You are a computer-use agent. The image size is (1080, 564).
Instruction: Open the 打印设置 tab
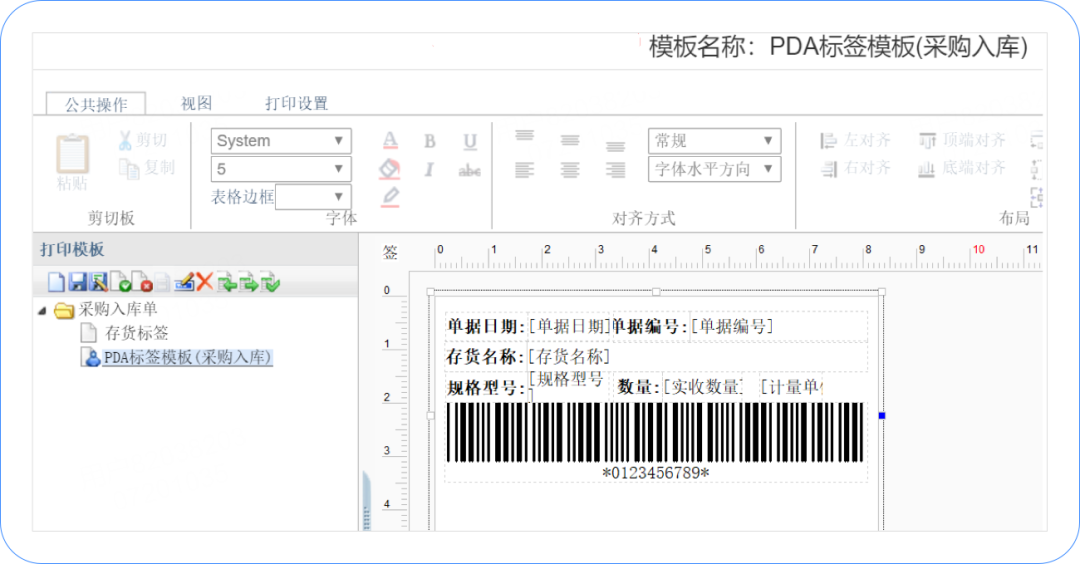[296, 103]
